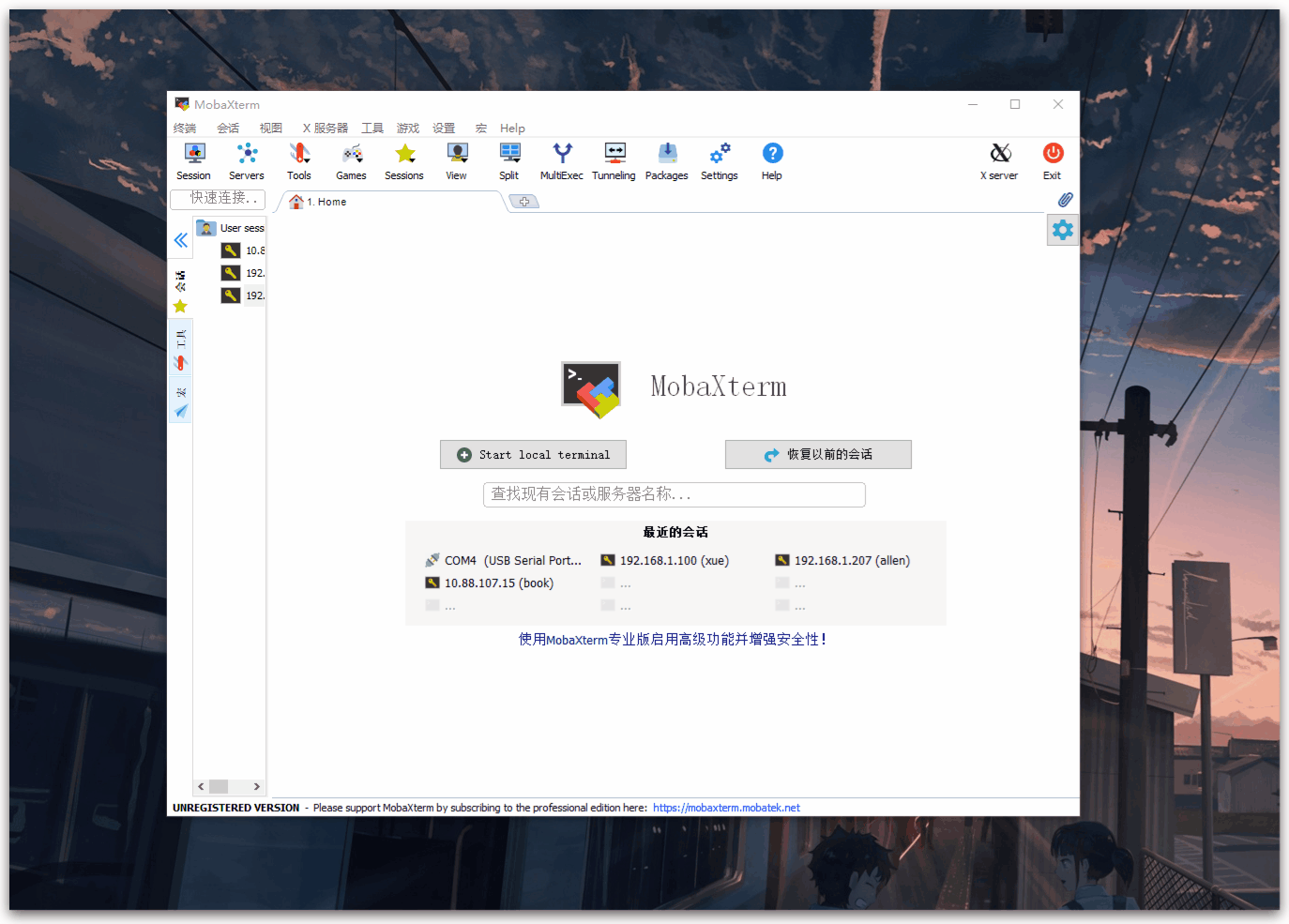Viewport: 1289px width, 924px height.
Task: Open the 终端 menu
Action: click(185, 129)
